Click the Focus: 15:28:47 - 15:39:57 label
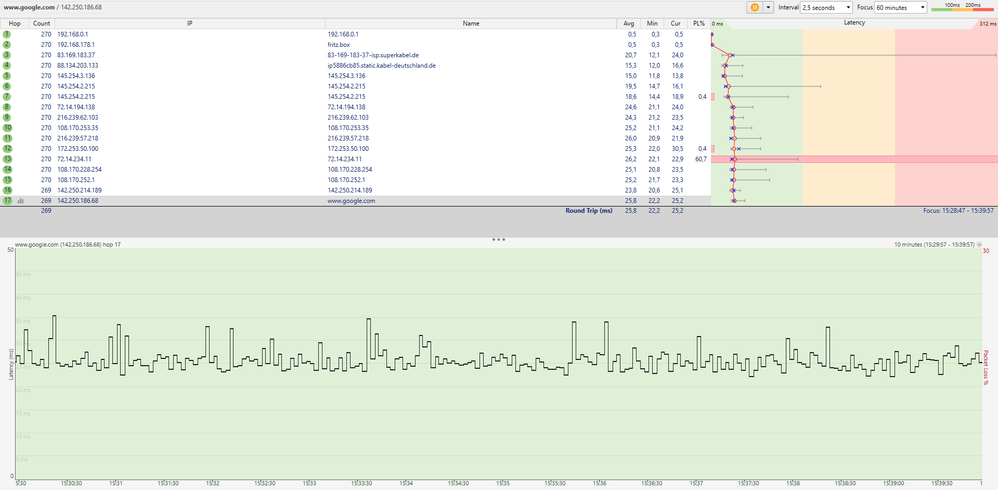 958,210
